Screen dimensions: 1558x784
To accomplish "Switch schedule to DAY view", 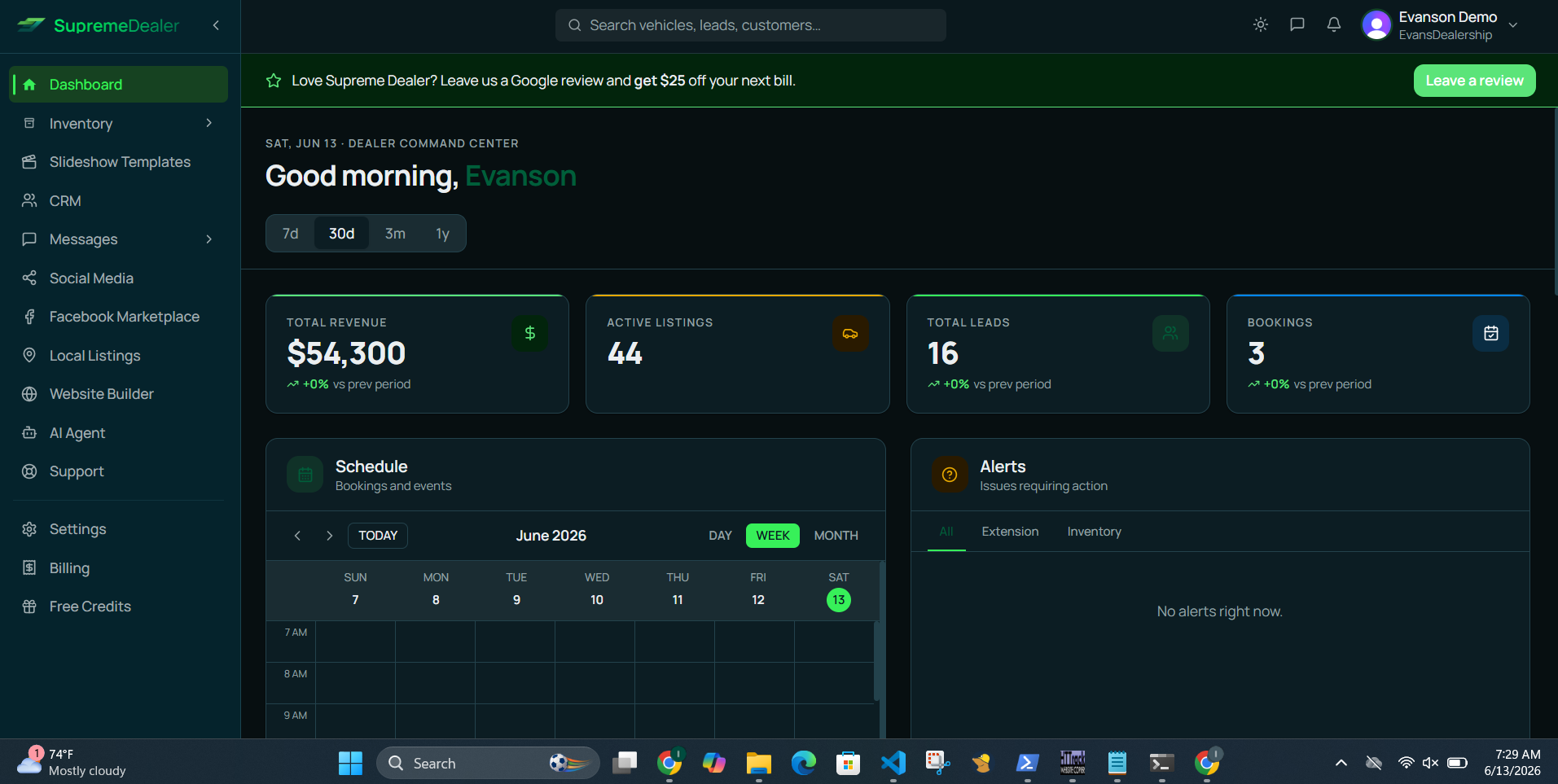I will coord(720,536).
